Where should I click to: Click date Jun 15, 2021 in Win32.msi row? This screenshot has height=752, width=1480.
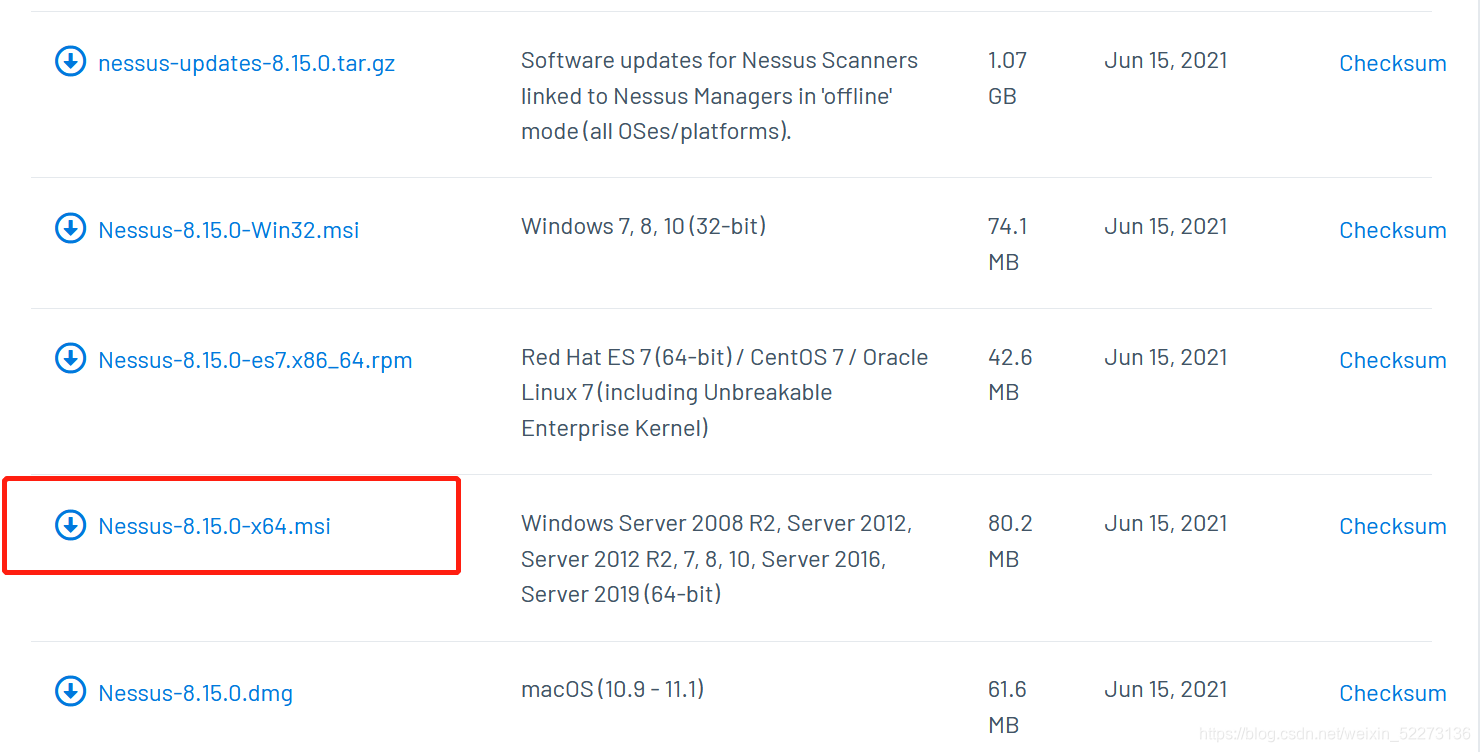pyautogui.click(x=1165, y=227)
